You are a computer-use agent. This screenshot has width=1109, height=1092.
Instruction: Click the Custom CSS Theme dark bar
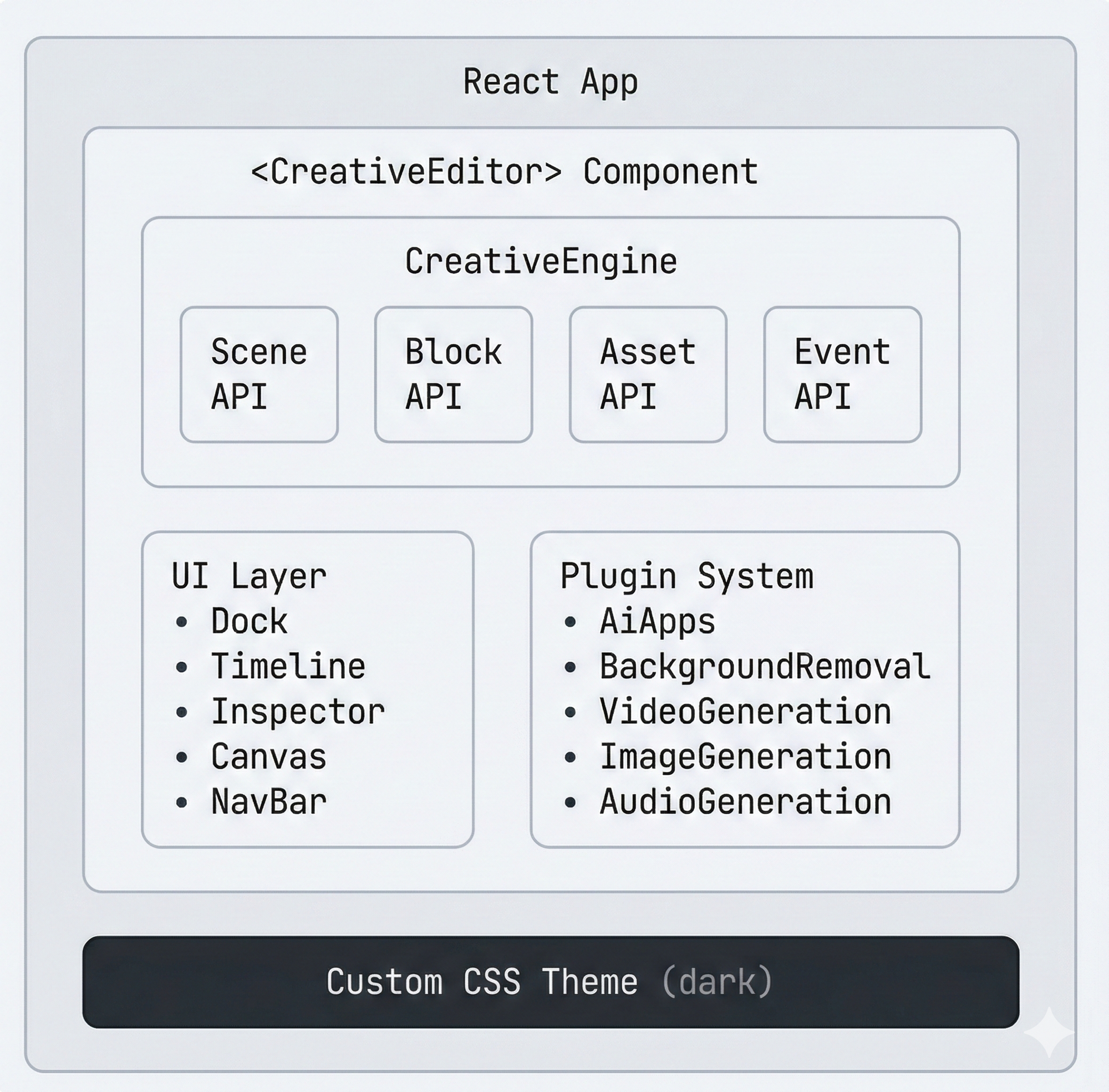[550, 982]
